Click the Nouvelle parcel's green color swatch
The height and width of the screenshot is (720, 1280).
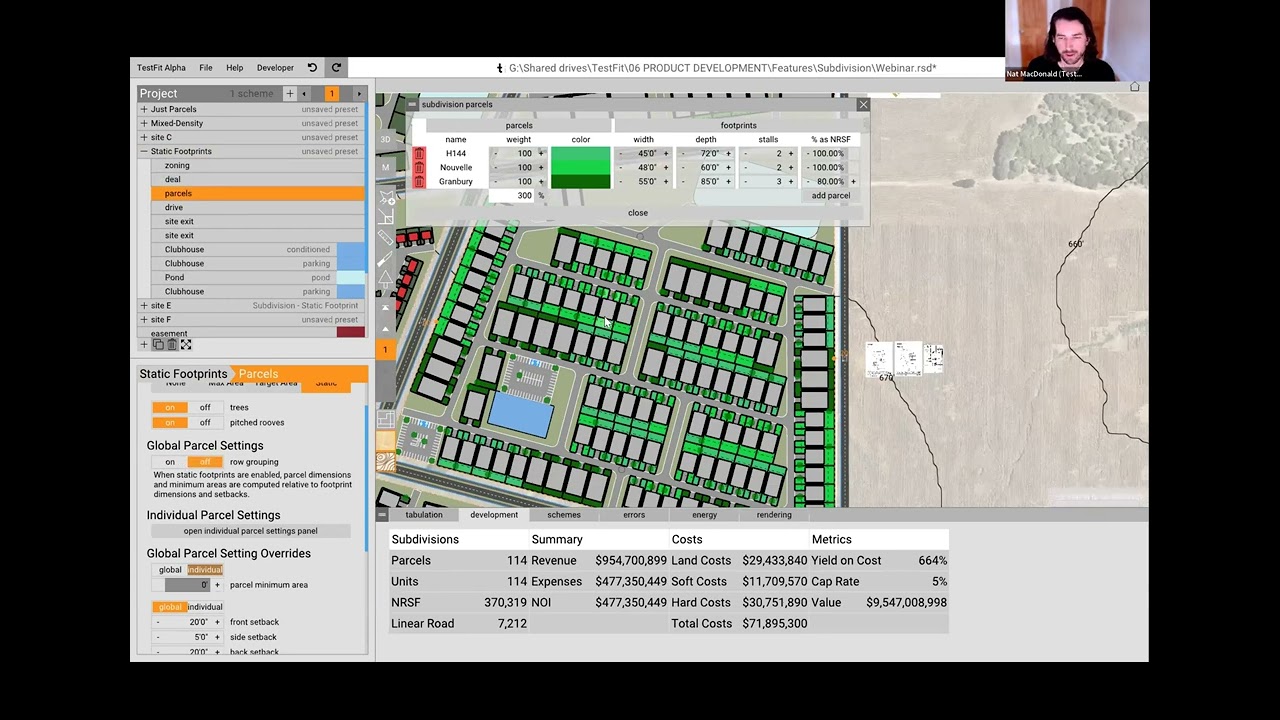click(580, 167)
